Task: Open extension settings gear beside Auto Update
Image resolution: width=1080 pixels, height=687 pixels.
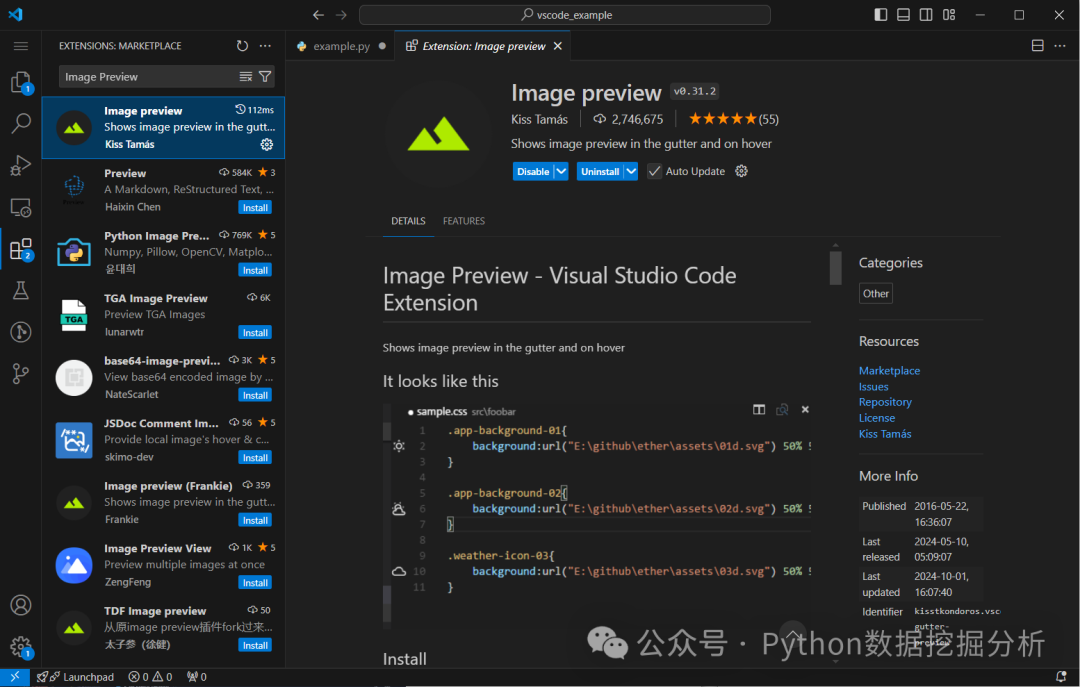Action: tap(741, 171)
